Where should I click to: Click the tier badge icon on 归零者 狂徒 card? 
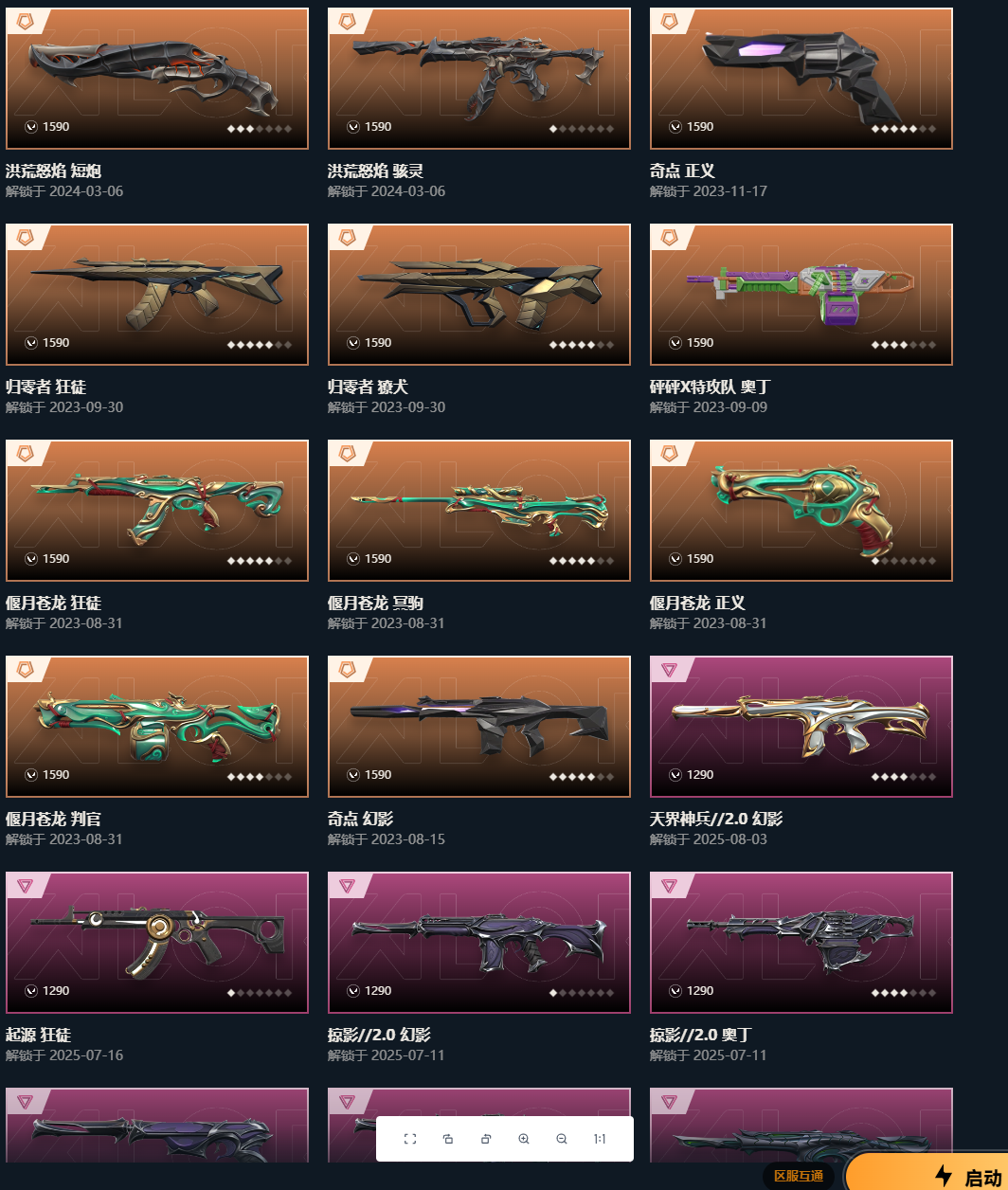(x=26, y=237)
